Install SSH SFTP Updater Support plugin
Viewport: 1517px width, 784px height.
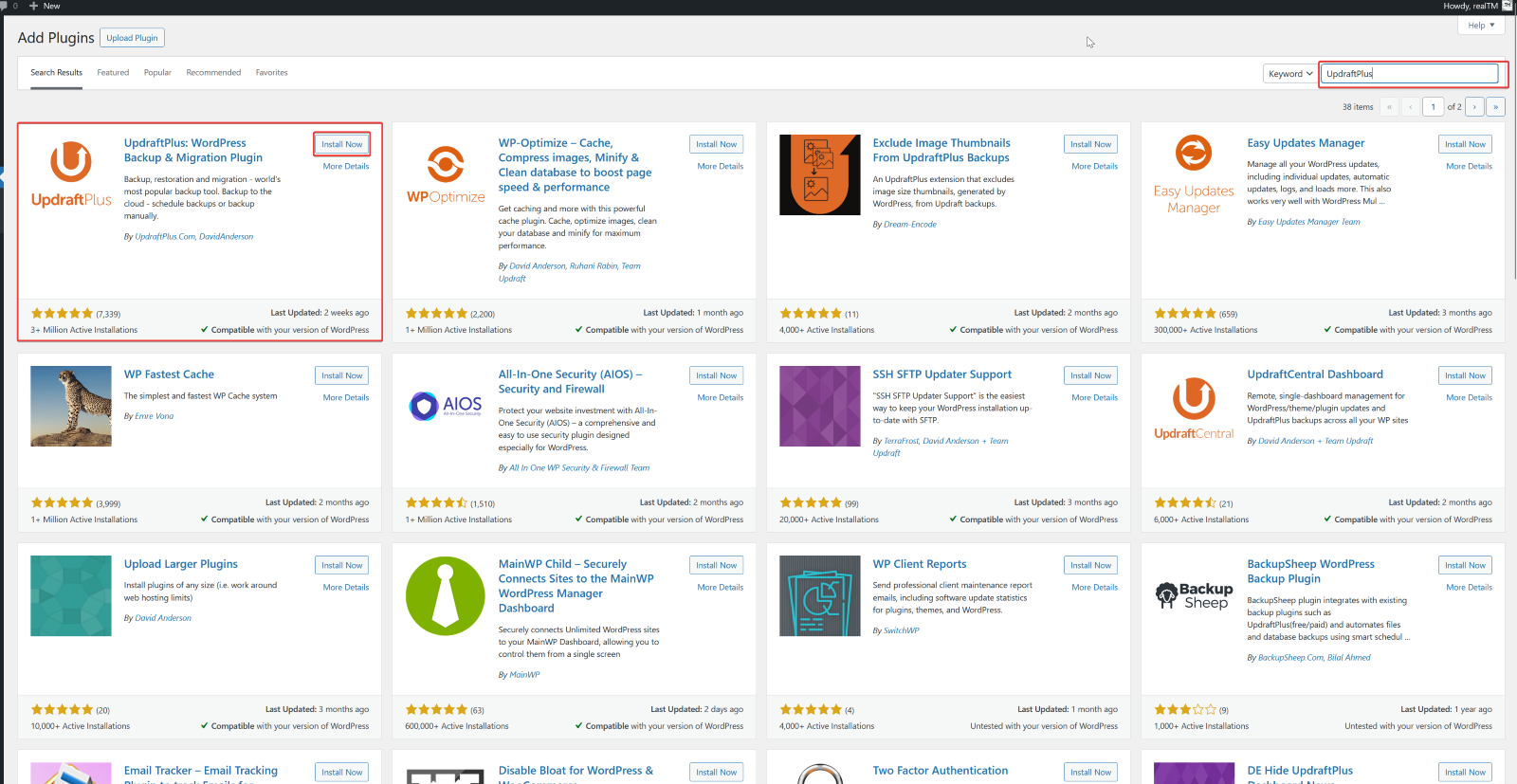(1090, 375)
